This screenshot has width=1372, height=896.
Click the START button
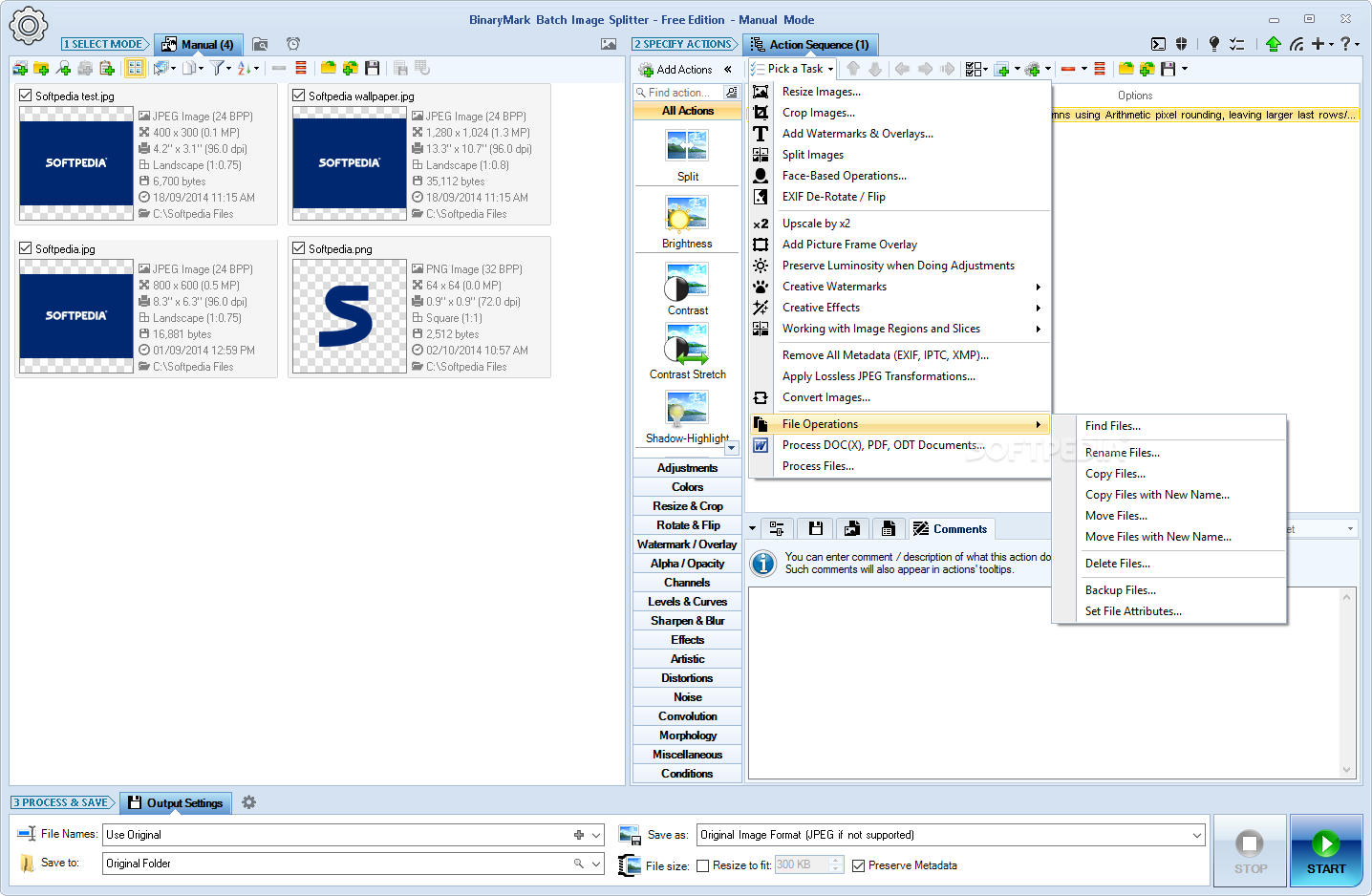coord(1326,851)
